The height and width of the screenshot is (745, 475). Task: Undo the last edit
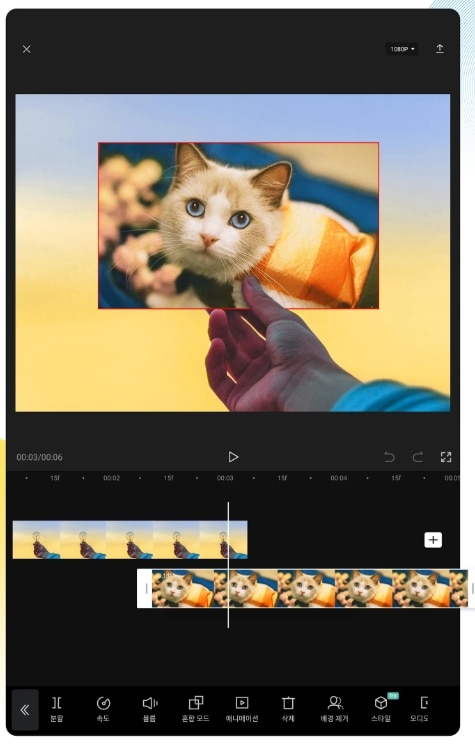click(389, 457)
